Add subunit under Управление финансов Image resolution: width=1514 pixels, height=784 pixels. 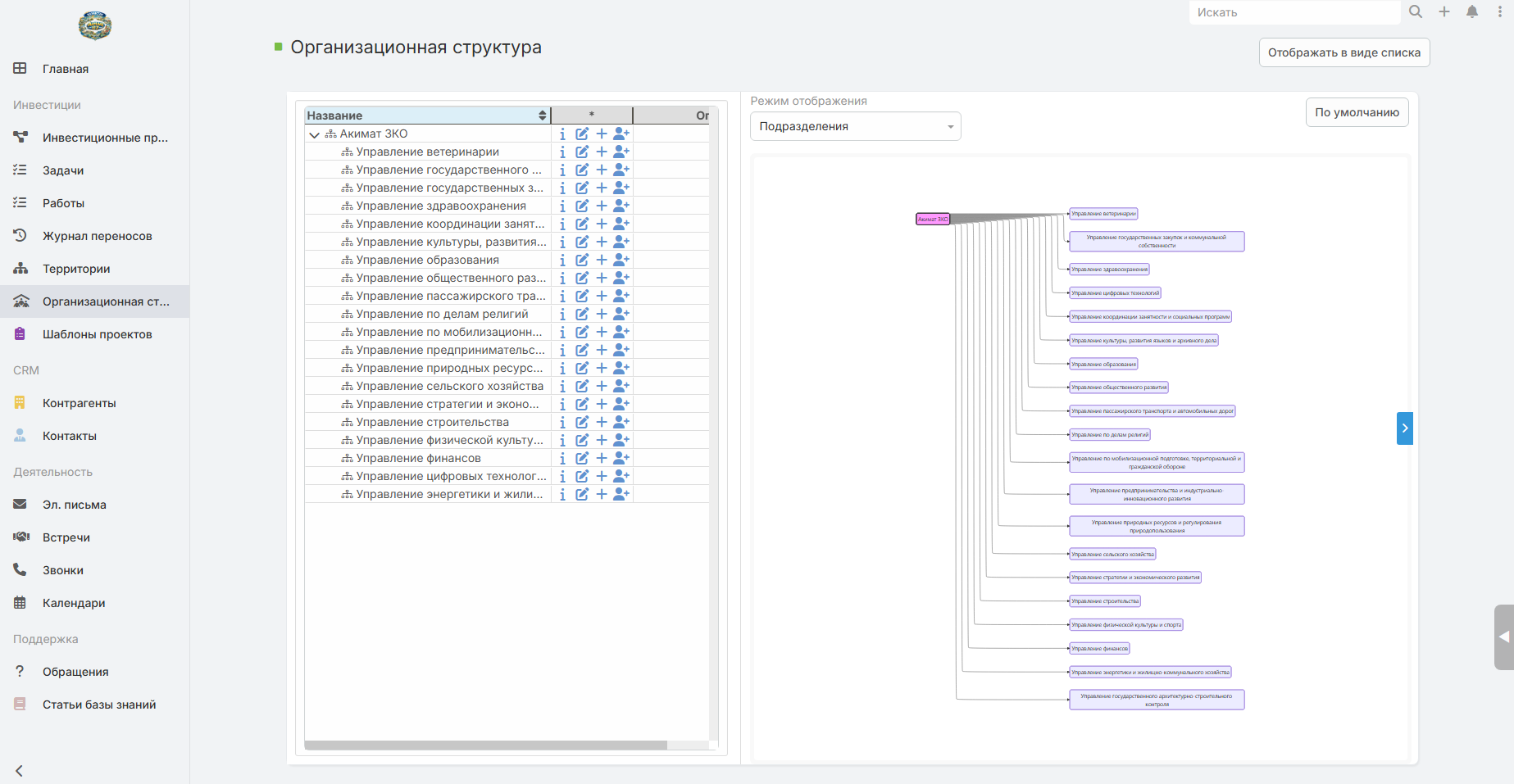pos(602,458)
